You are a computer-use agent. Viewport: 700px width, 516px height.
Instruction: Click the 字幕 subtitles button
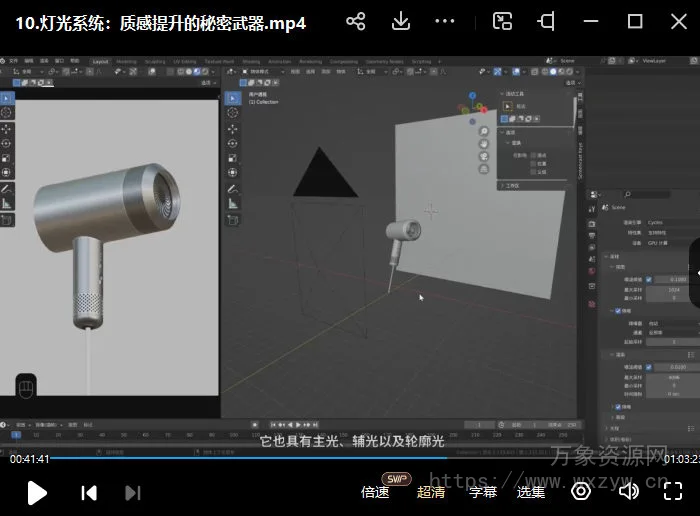pos(482,491)
